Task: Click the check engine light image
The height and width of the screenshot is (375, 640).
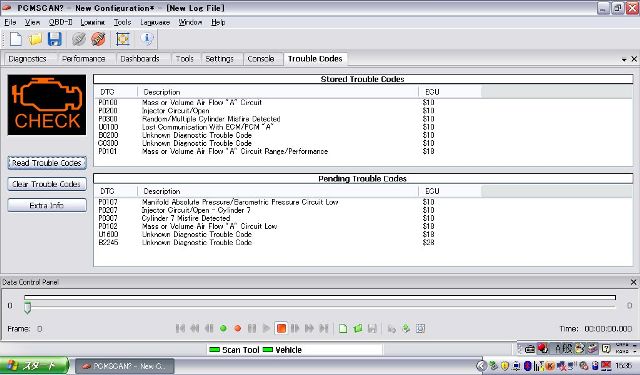Action: pyautogui.click(x=47, y=105)
